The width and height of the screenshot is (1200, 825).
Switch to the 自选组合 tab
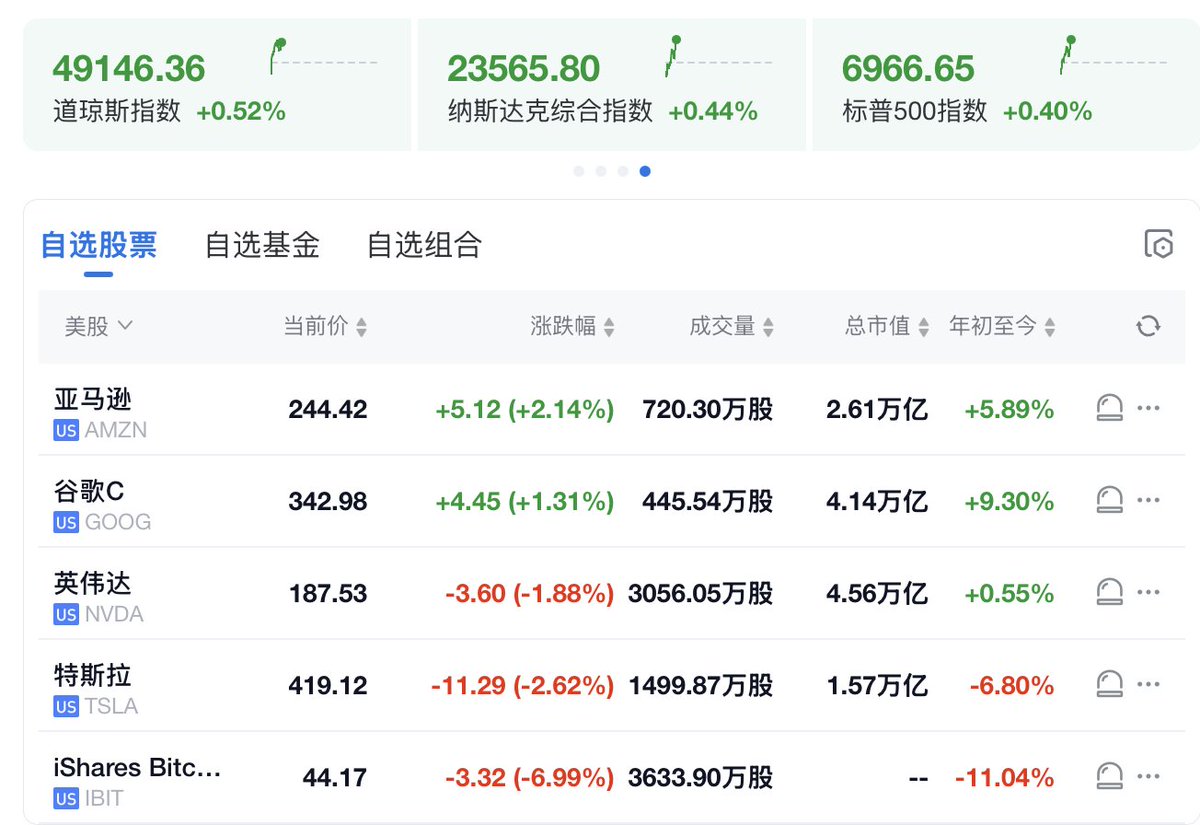tap(424, 245)
